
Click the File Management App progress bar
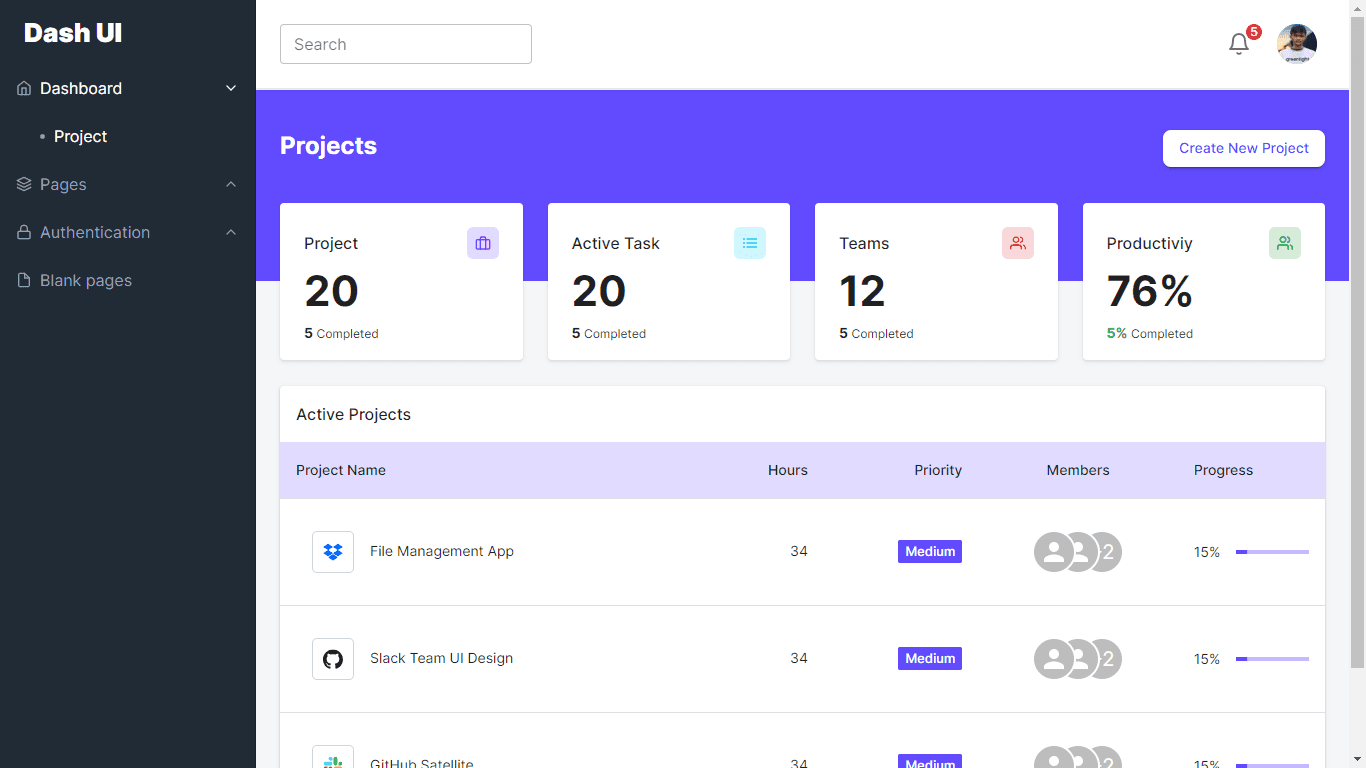click(1272, 552)
